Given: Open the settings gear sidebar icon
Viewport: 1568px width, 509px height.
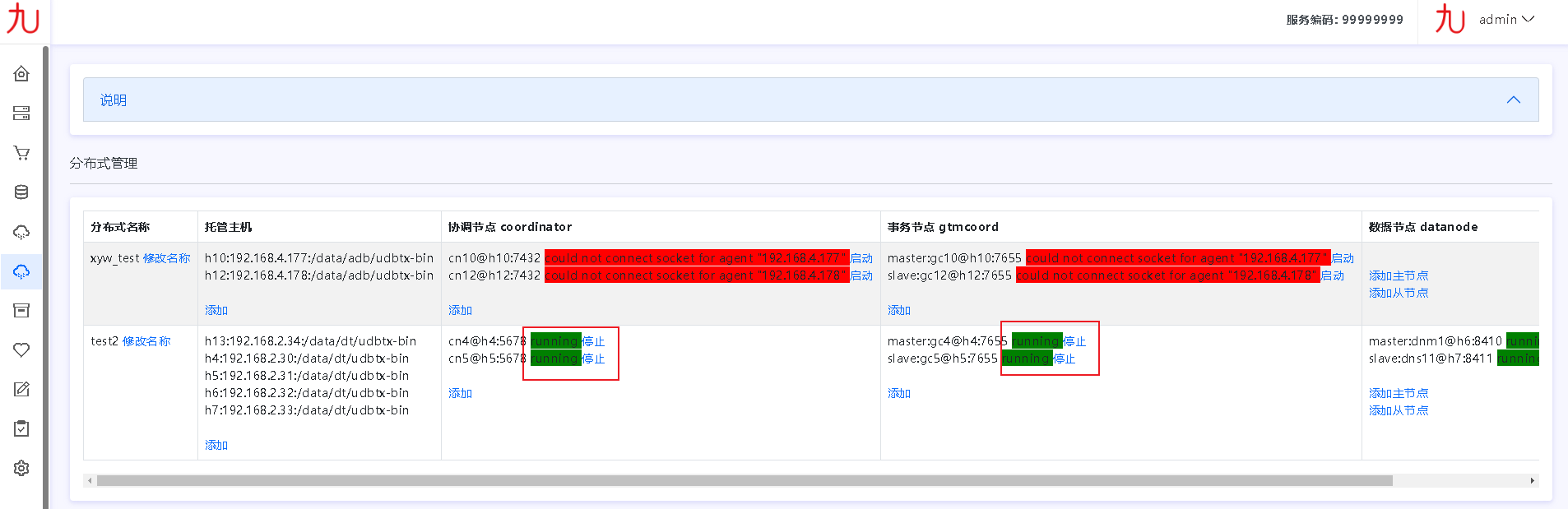Looking at the screenshot, I should click(x=21, y=468).
